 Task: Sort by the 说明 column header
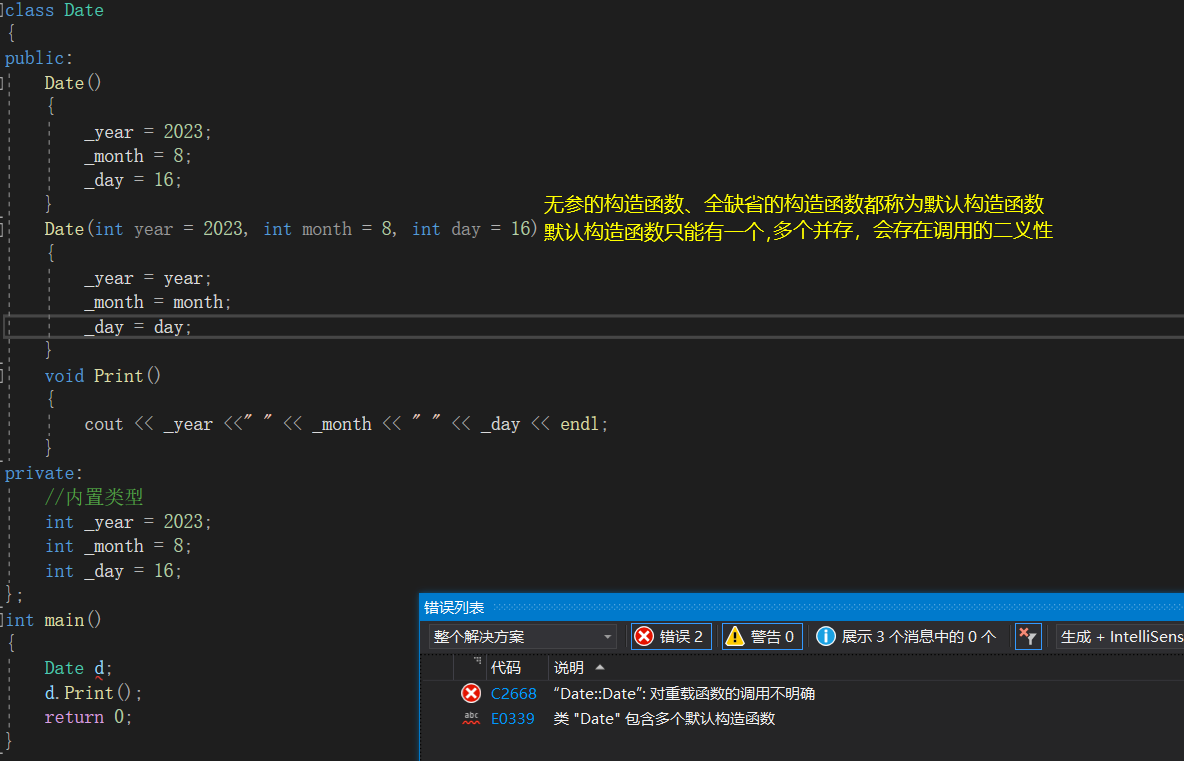pos(569,667)
